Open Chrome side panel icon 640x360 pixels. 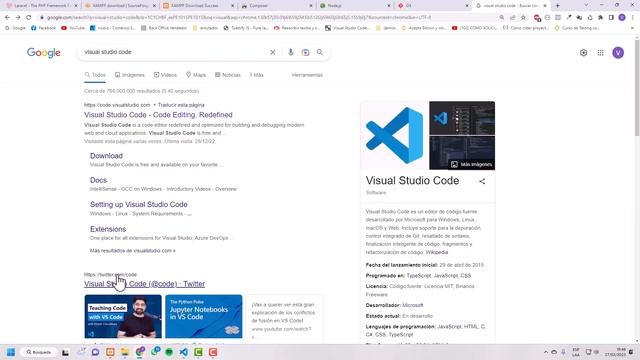[611, 18]
